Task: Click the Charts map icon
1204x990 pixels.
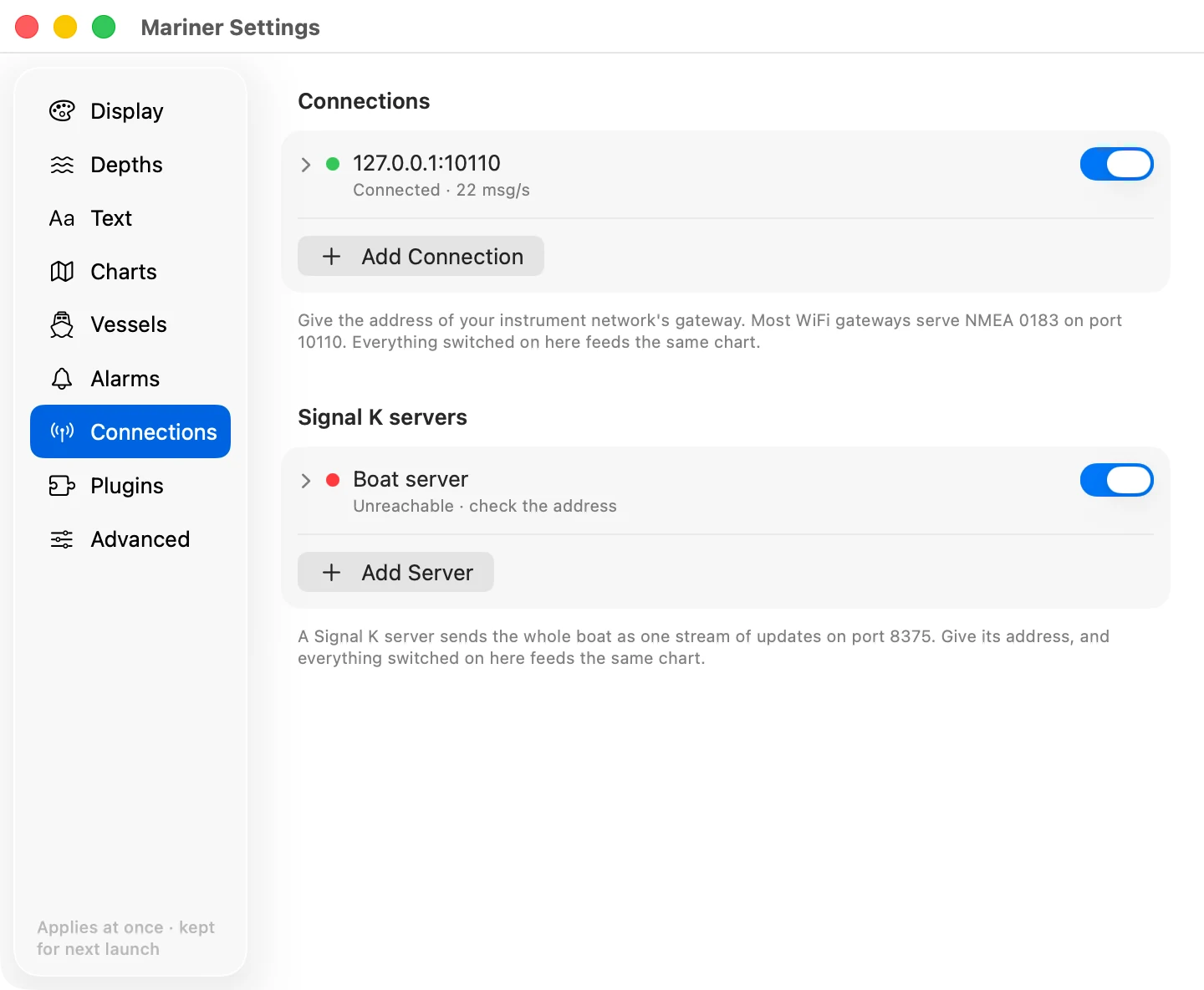Action: [x=62, y=272]
